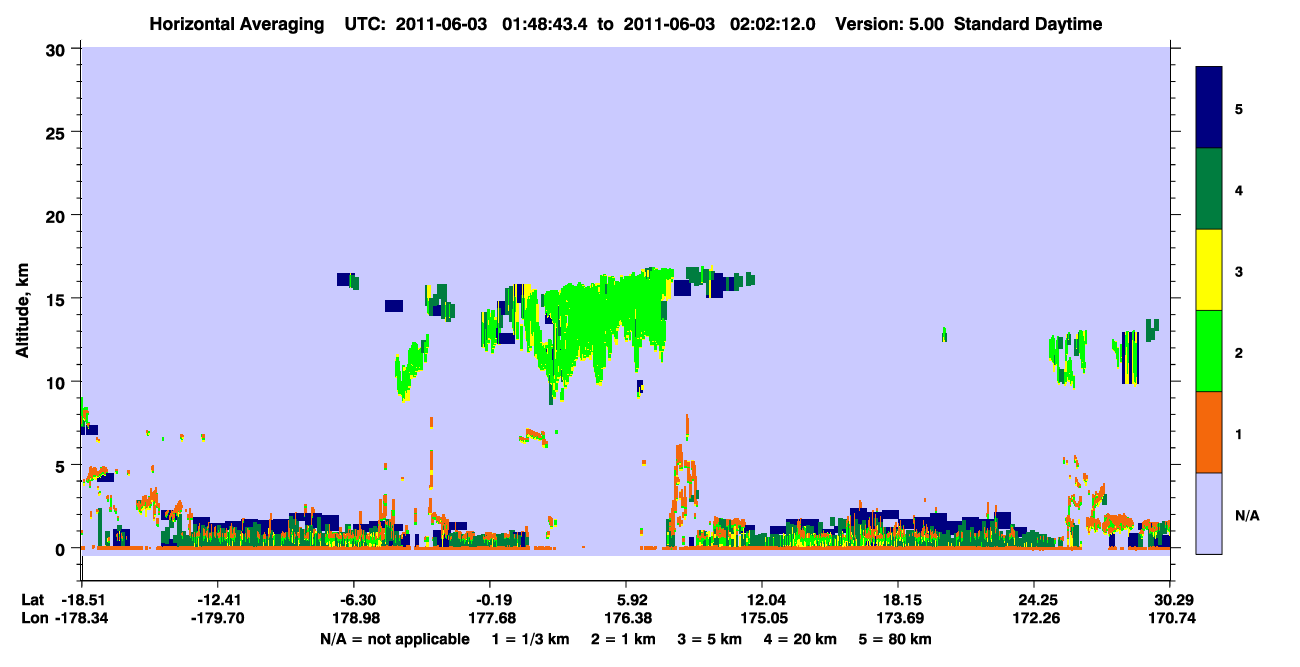
Task: Click the dark blue level 5 color swatch
Action: [x=1209, y=107]
